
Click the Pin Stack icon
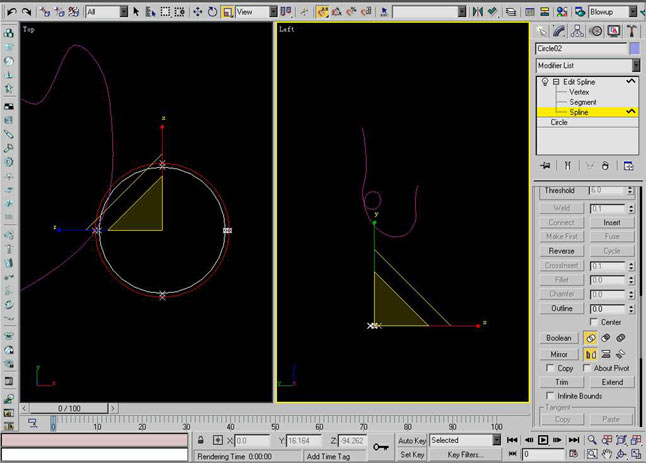(x=545, y=166)
